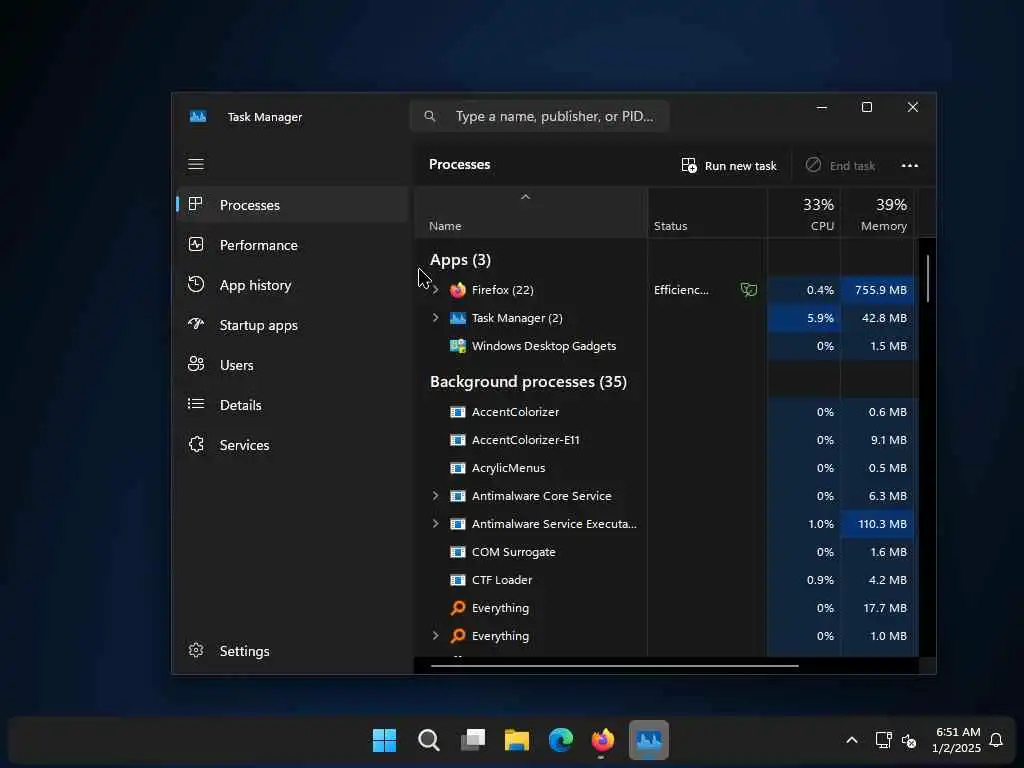This screenshot has height=768, width=1024.
Task: Click the search magnifier icon in Task Manager
Action: [430, 116]
